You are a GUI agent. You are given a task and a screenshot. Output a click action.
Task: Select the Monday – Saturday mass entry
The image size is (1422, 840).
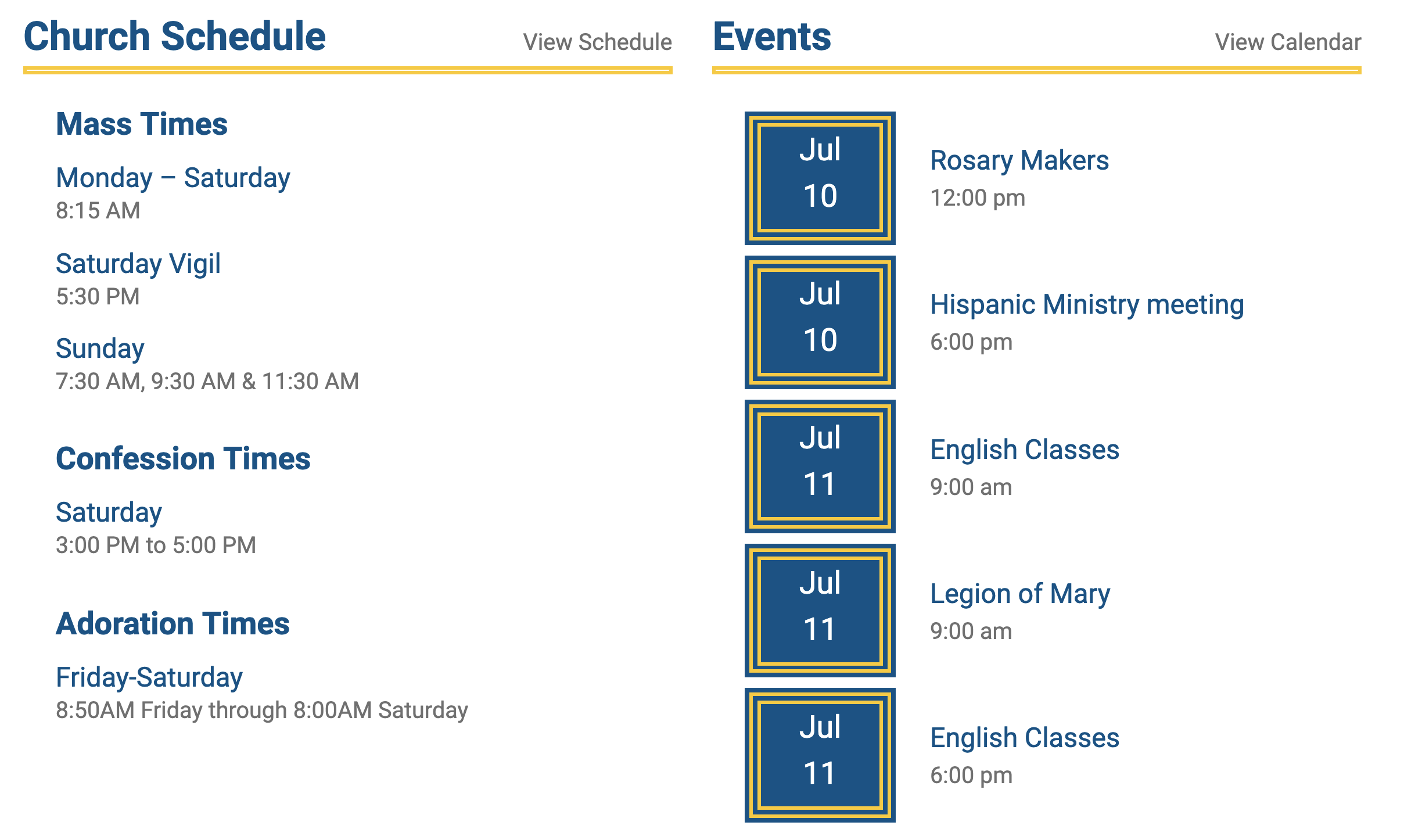coord(173,178)
